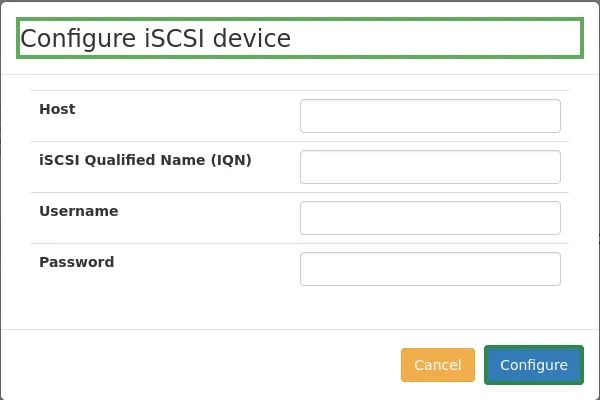Screen dimensions: 600x400
Task: Click the "Host" label text
Action: (57, 109)
